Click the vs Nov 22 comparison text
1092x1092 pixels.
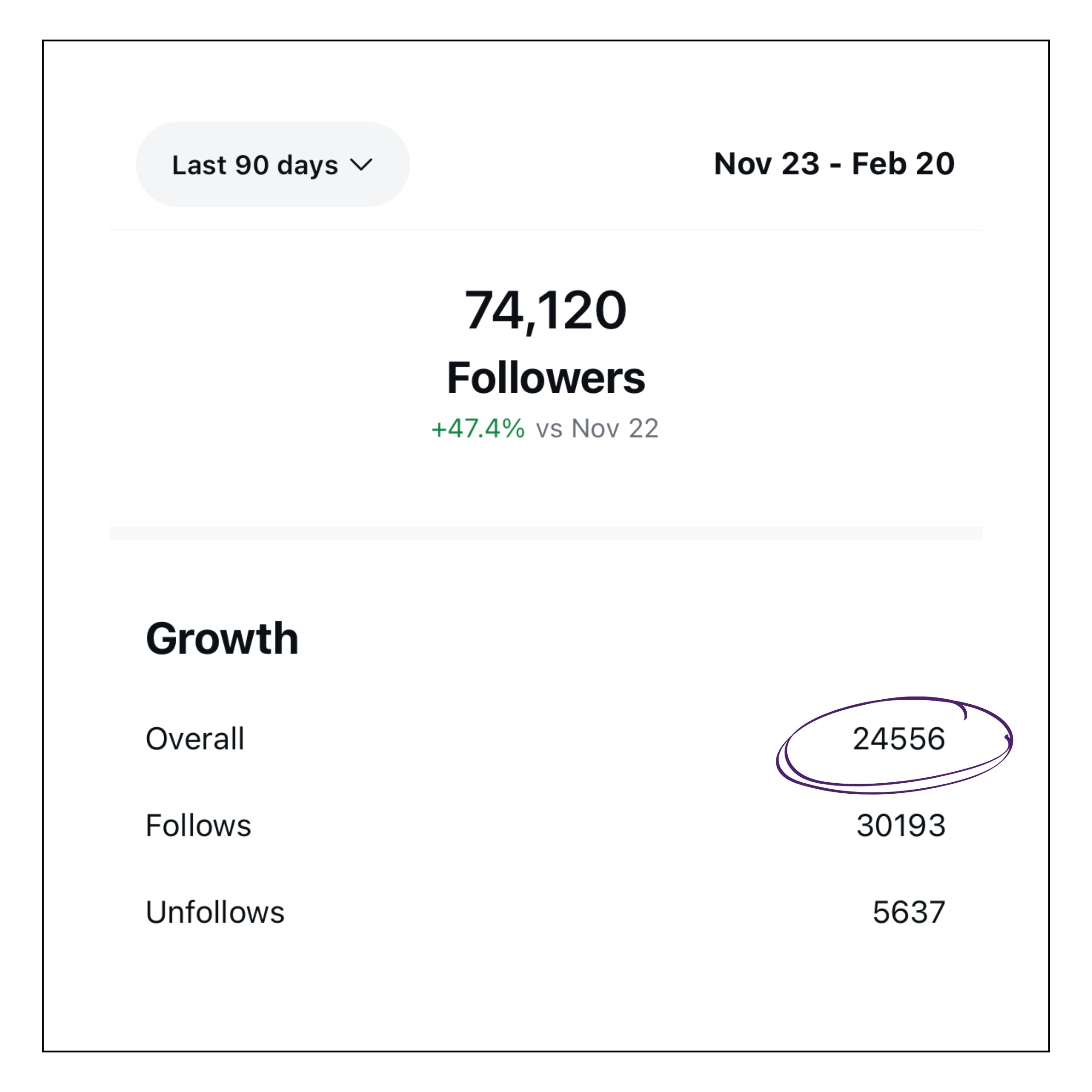click(x=597, y=429)
